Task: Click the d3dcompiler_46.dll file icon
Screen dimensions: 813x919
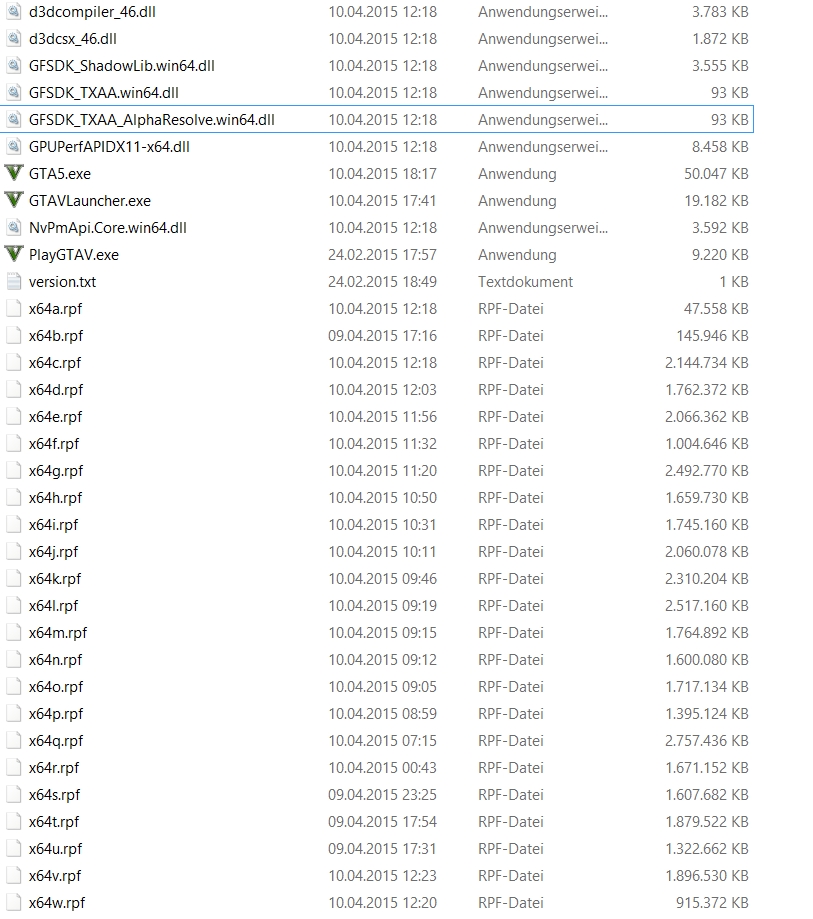Action: coord(13,12)
